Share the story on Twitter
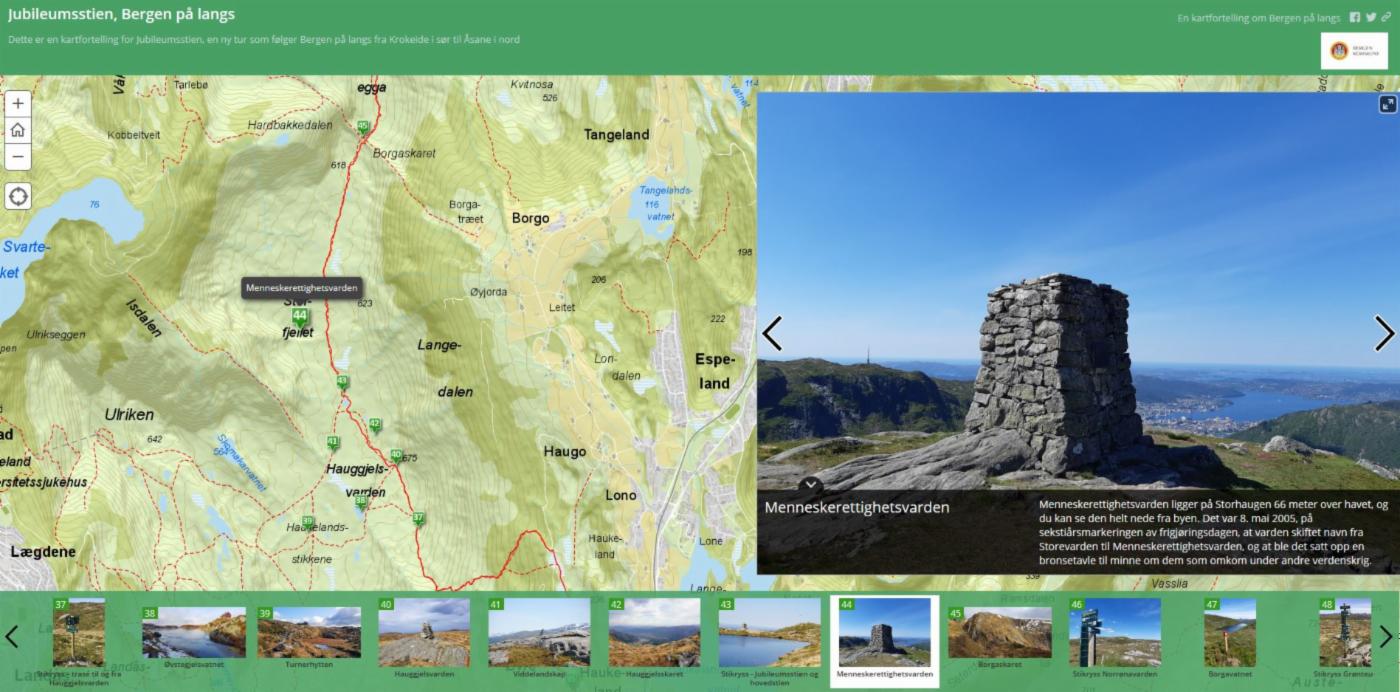This screenshot has width=1400, height=692. pyautogui.click(x=1371, y=18)
